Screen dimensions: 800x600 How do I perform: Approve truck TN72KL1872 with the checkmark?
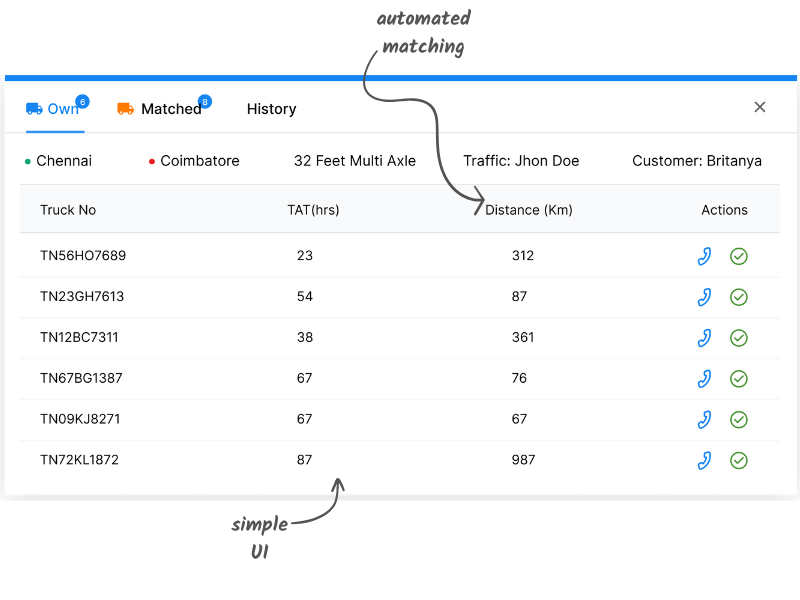point(739,460)
